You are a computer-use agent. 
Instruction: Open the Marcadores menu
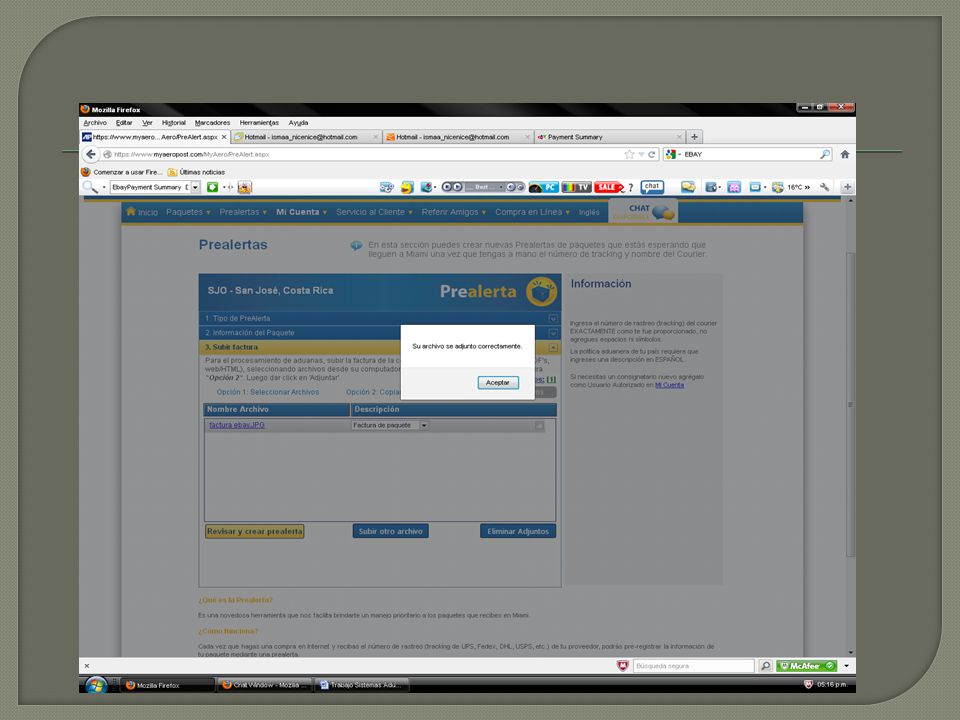(x=212, y=122)
